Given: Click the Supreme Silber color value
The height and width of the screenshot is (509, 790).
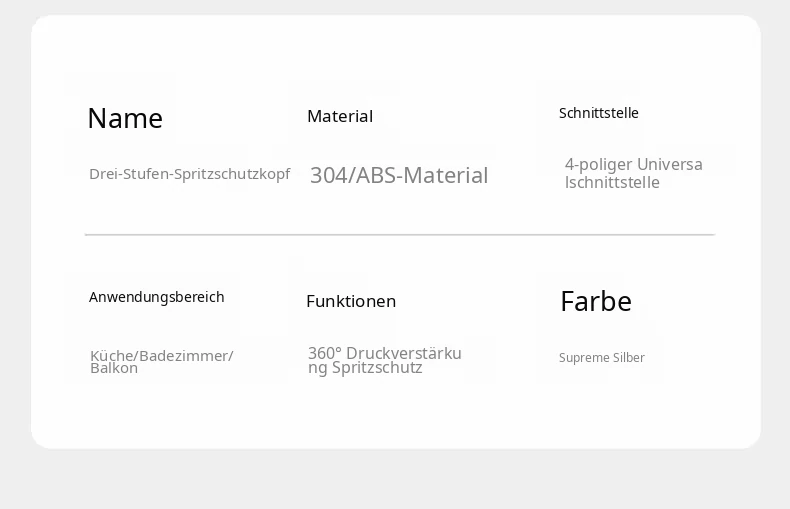Looking at the screenshot, I should coord(602,358).
